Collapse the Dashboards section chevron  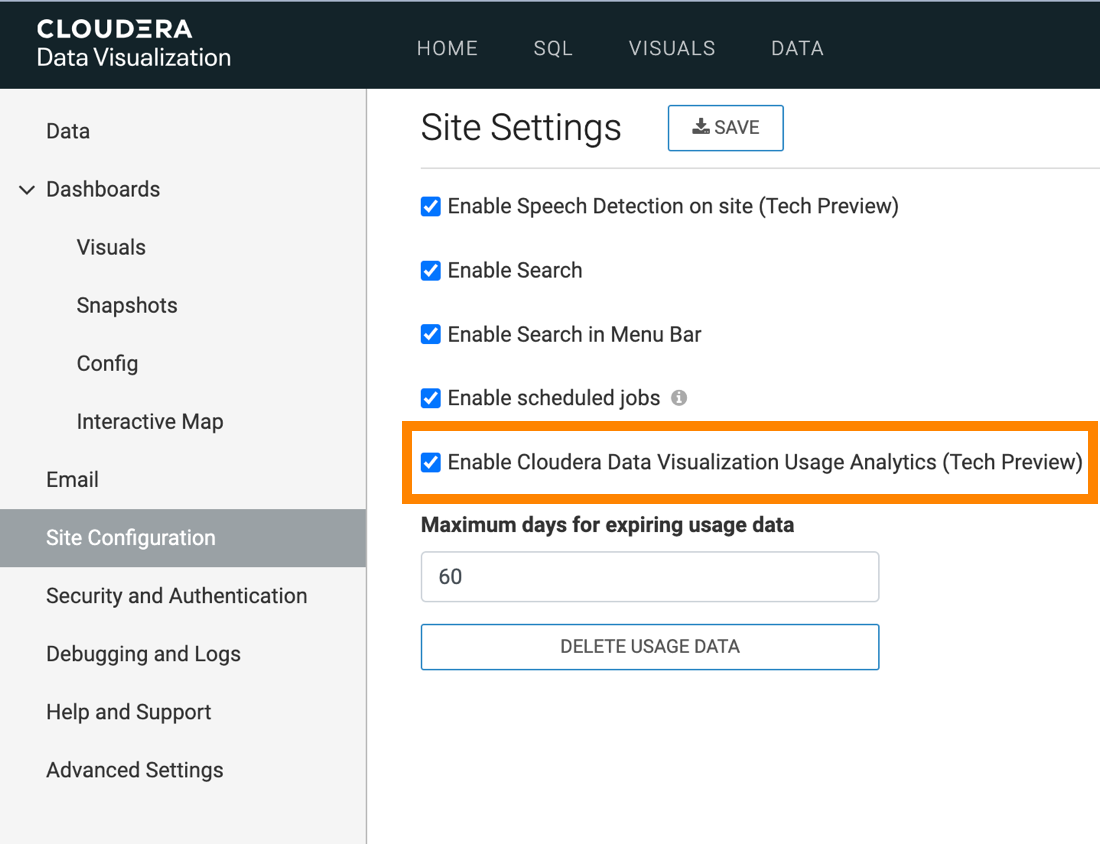(27, 190)
